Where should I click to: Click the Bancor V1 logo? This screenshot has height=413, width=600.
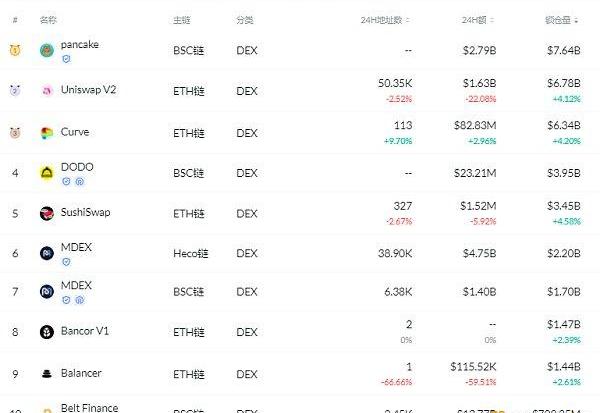(x=47, y=332)
